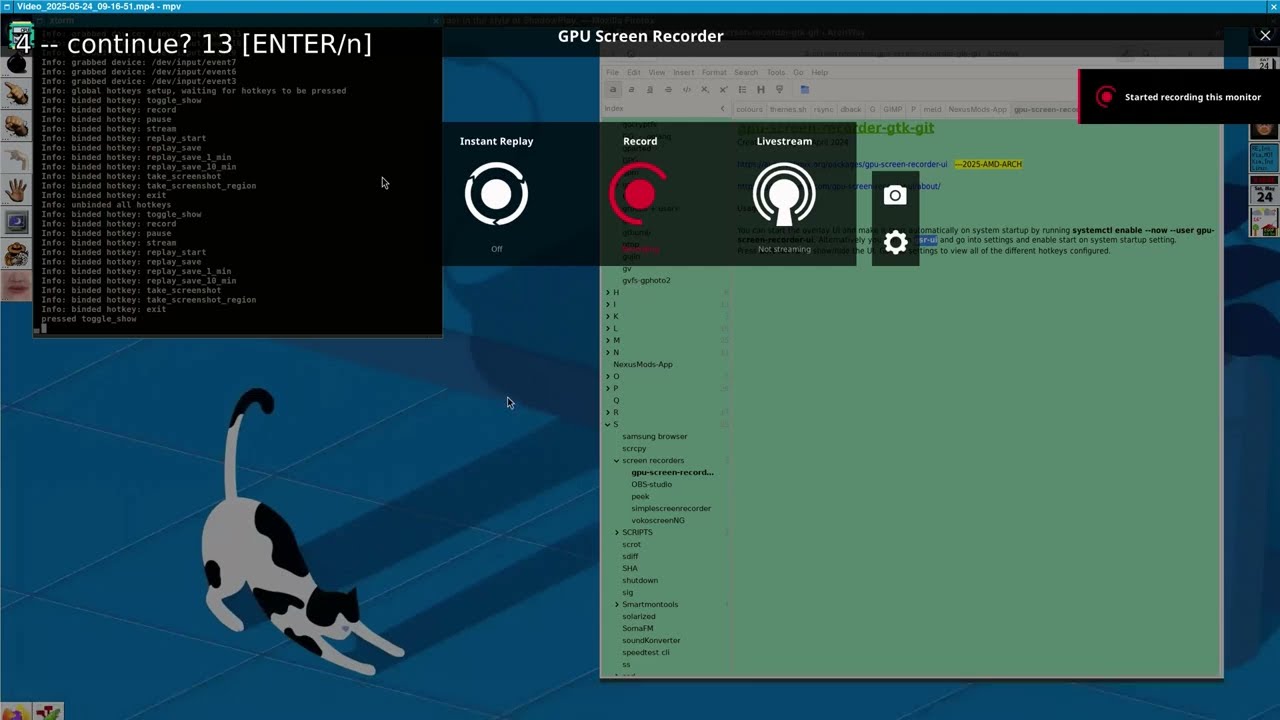Click the Instant Replay circular icon
Screen dimensions: 1280x720
click(496, 194)
